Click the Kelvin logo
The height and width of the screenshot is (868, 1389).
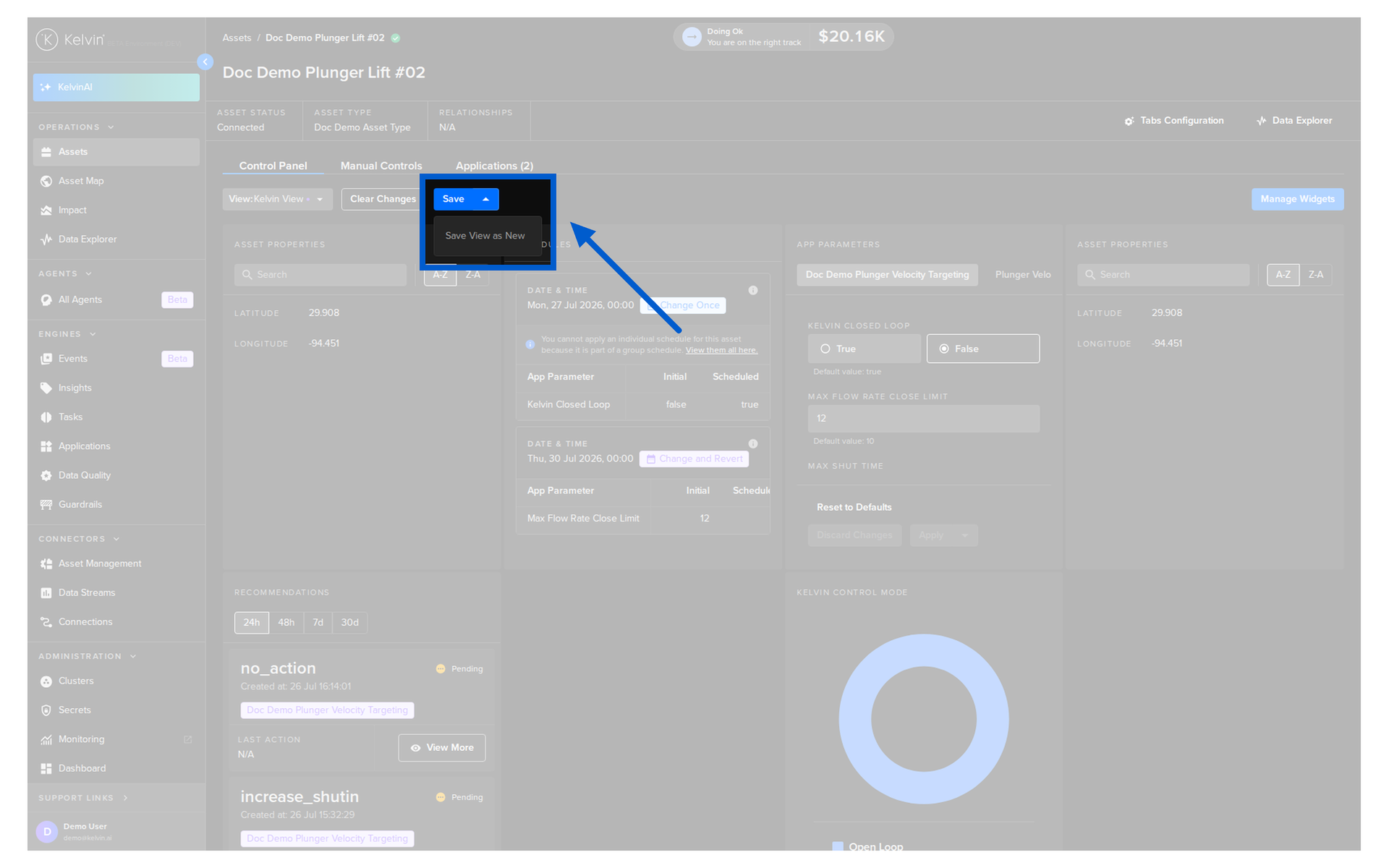[70, 39]
